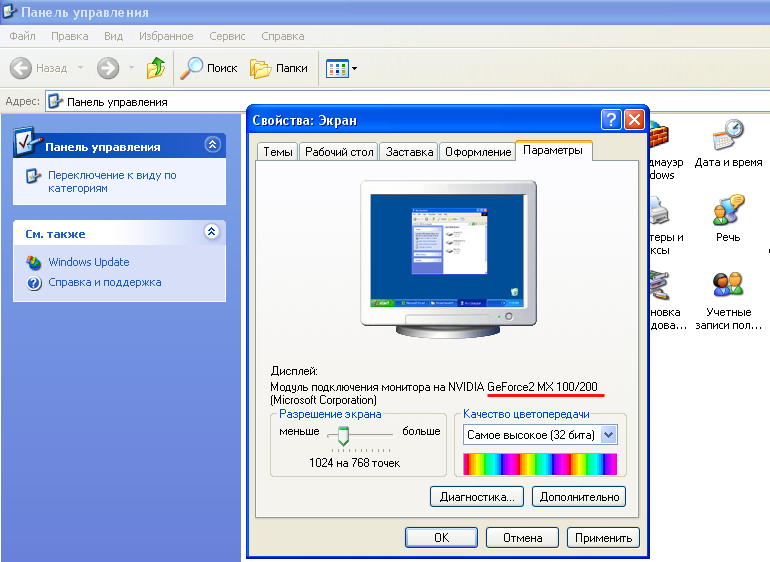Go up one folder level icon
The image size is (770, 562).
156,68
